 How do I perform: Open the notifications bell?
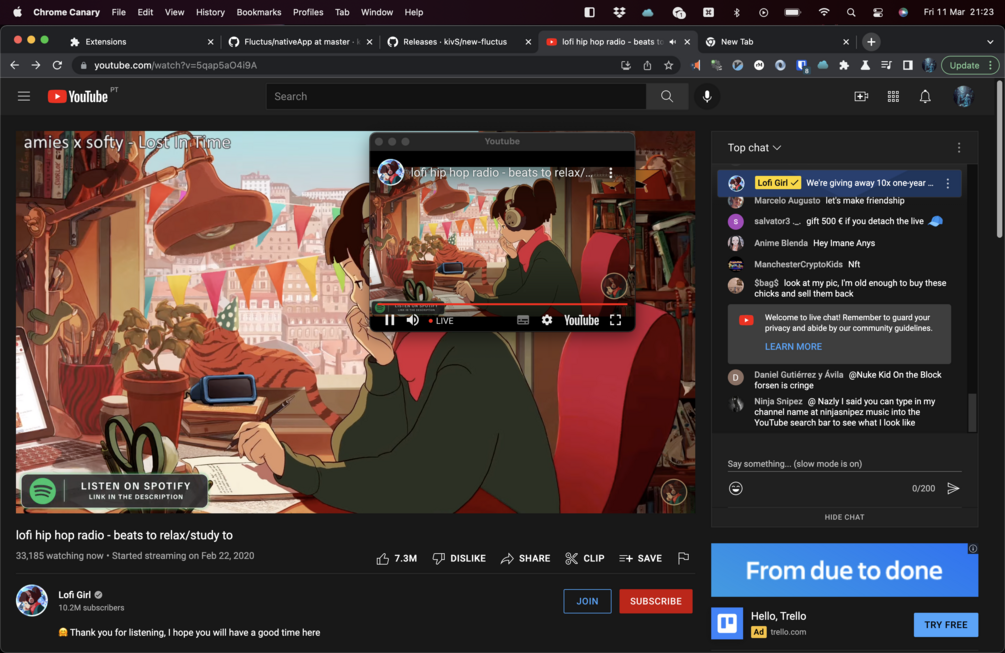coord(925,96)
